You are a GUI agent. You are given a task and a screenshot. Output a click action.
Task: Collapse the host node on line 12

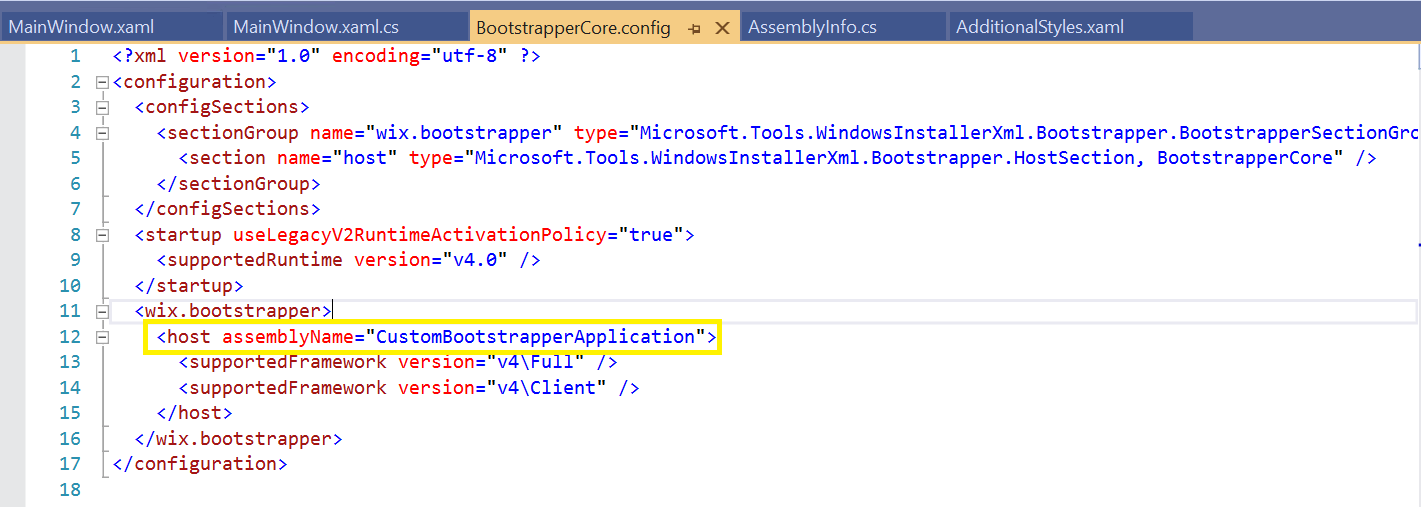click(x=101, y=337)
